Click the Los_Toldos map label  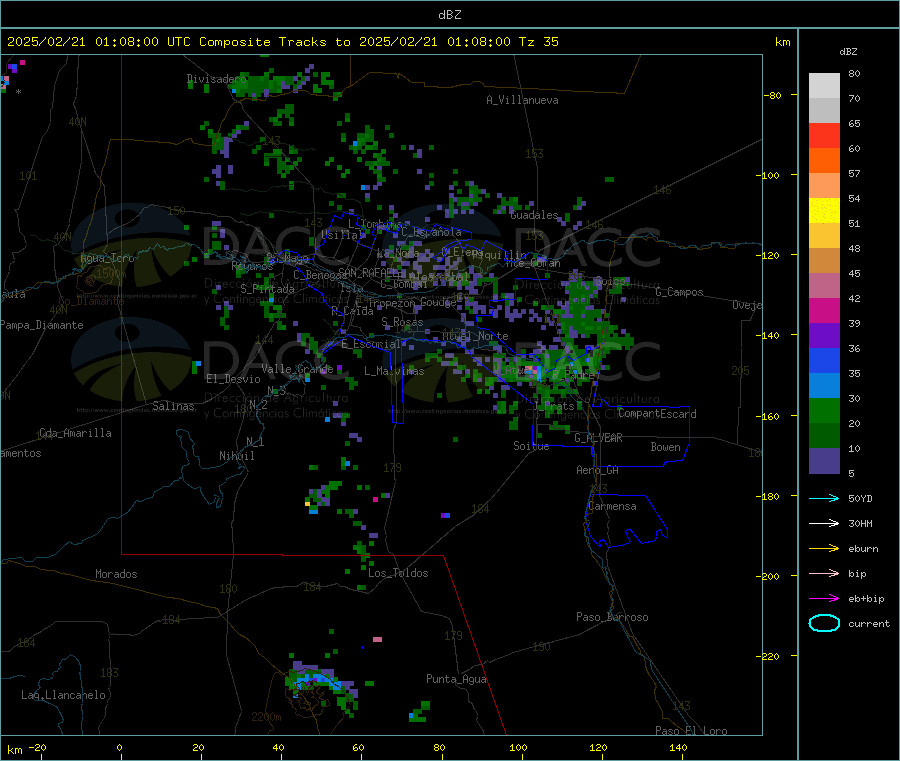(x=398, y=573)
